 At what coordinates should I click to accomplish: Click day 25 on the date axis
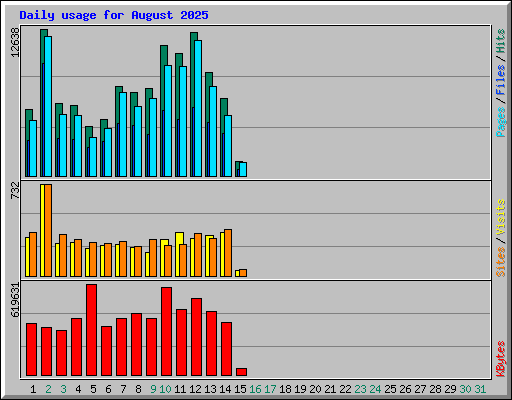pyautogui.click(x=390, y=389)
